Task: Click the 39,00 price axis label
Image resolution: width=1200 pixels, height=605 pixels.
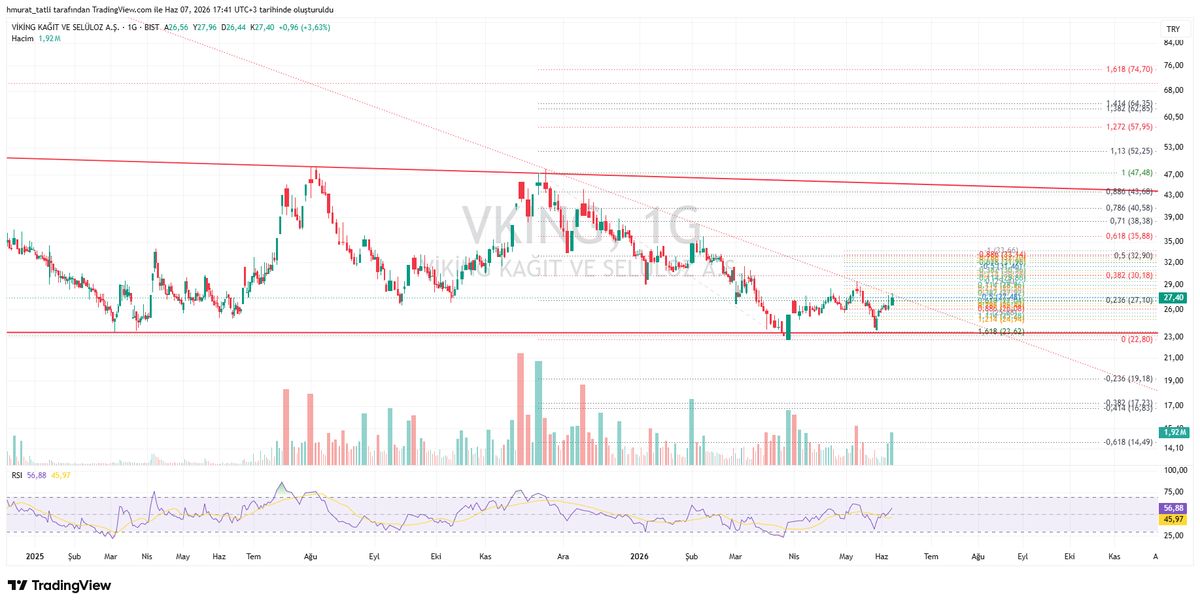Action: pyautogui.click(x=1173, y=218)
